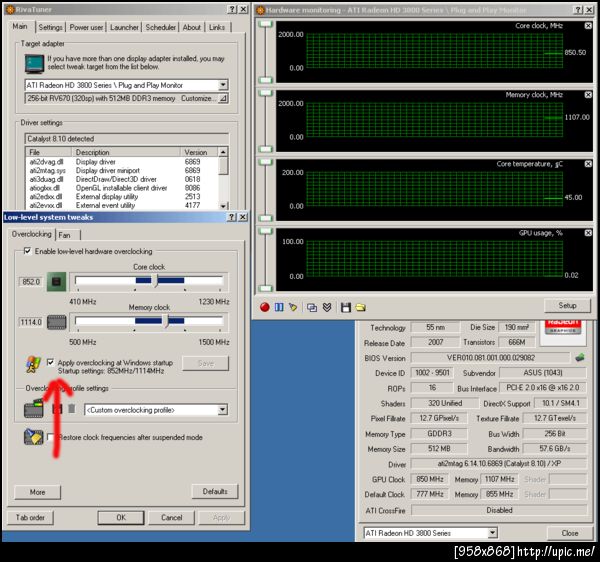Screen dimensions: 600x562
Task: Open the Custom overclocking profile dropdown
Action: (223, 410)
